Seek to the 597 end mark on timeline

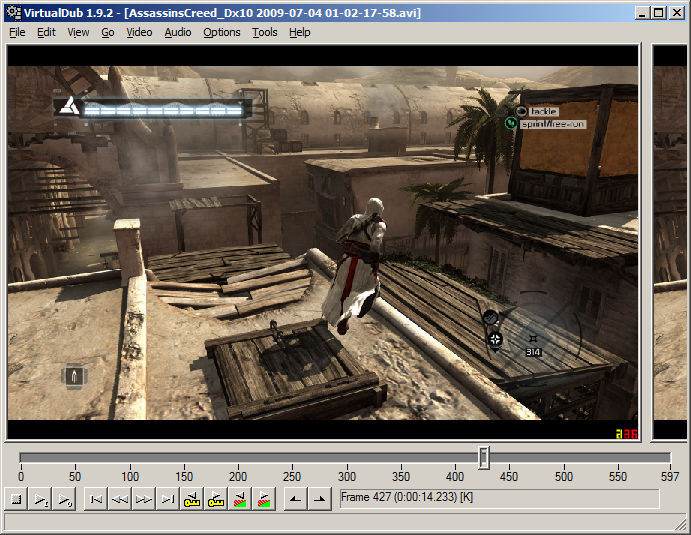(670, 476)
